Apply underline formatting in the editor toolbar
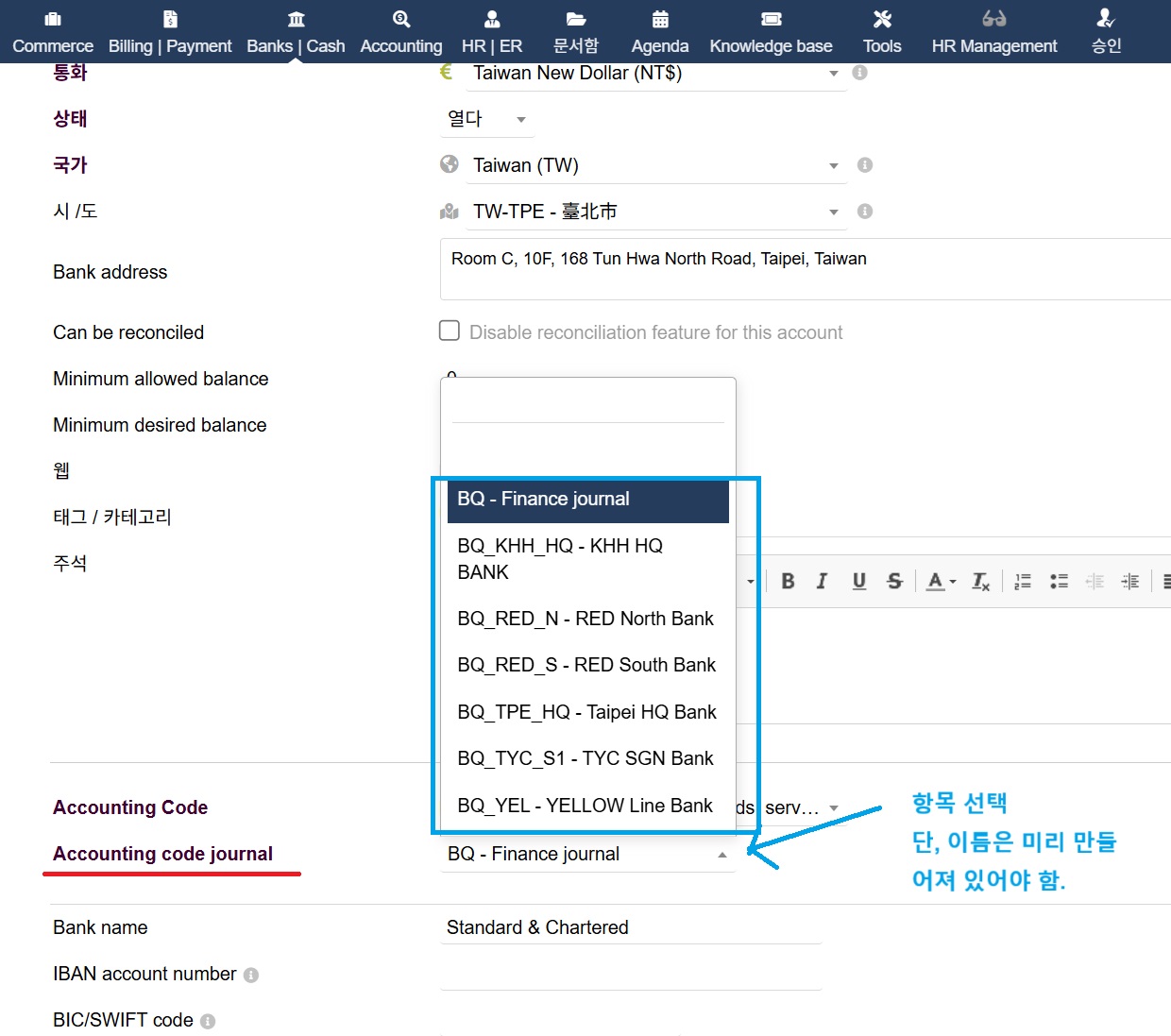Viewport: 1171px width, 1036px height. click(858, 582)
